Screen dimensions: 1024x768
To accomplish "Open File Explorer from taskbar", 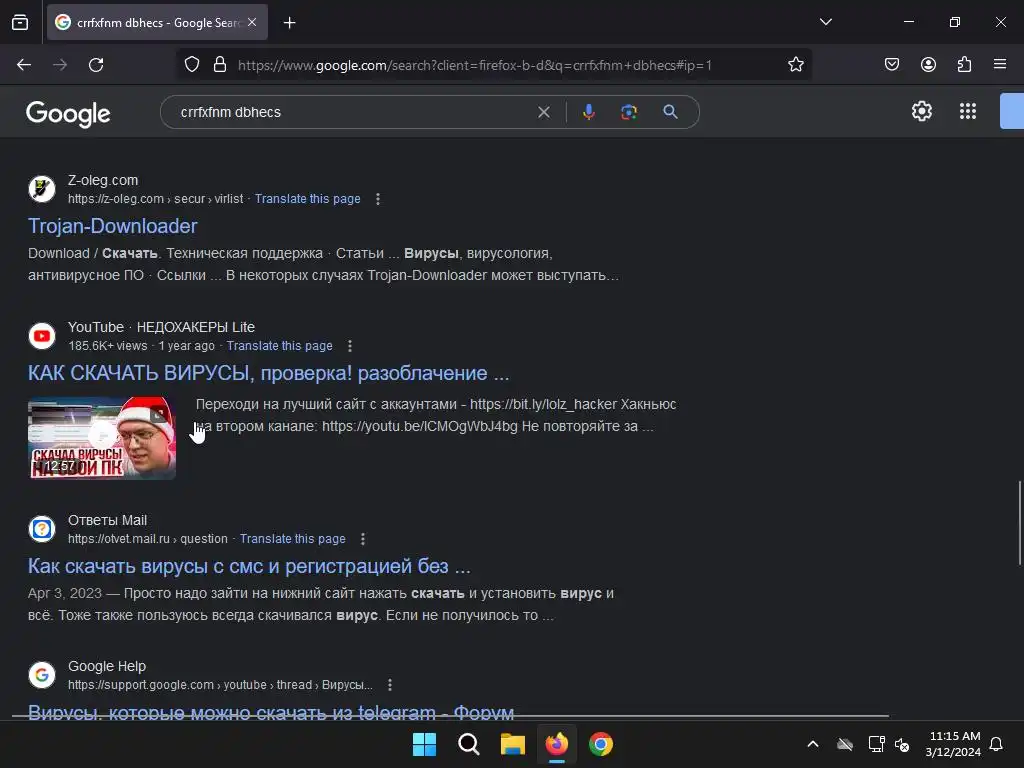I will click(x=513, y=744).
